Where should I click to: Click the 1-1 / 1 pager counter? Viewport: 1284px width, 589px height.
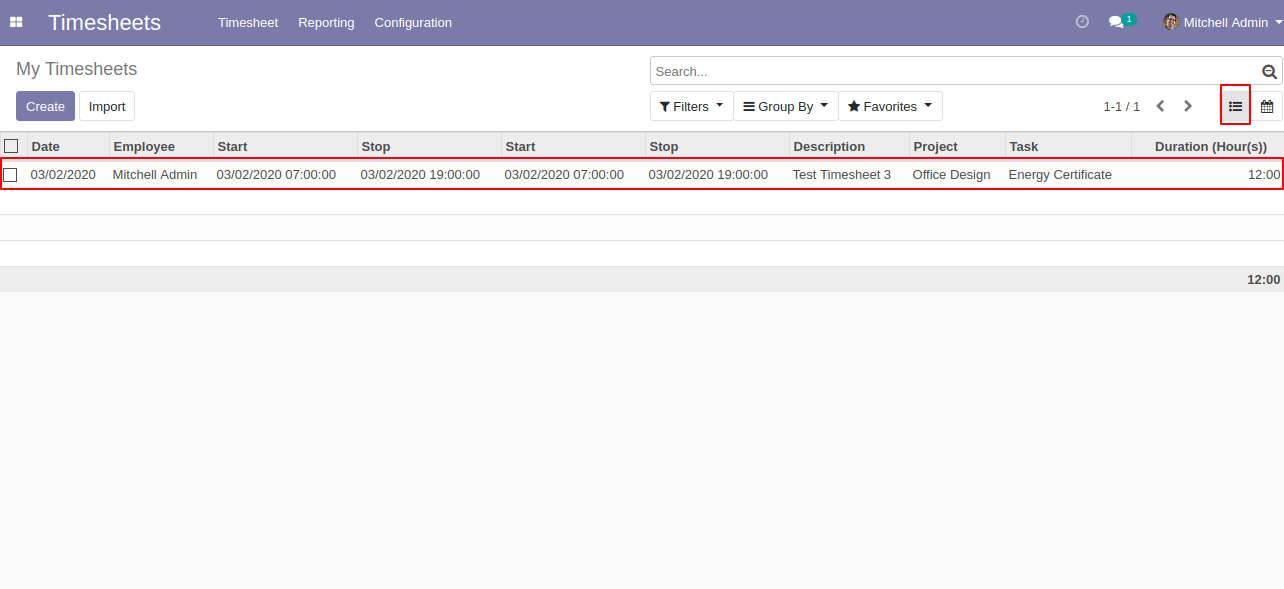pos(1121,106)
